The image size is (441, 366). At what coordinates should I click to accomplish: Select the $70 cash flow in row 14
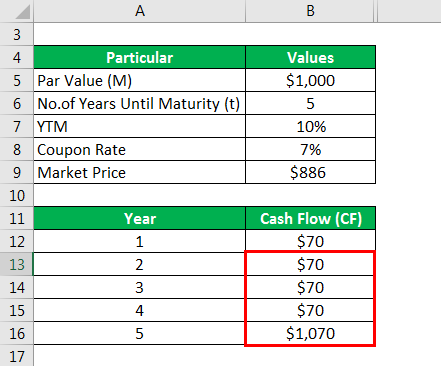310,287
